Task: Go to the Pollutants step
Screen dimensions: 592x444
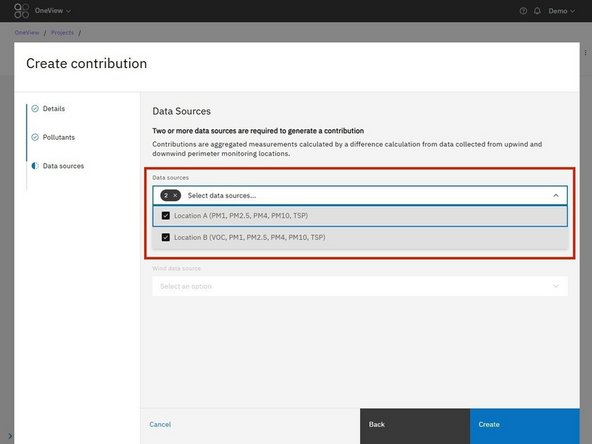Action: coord(59,137)
